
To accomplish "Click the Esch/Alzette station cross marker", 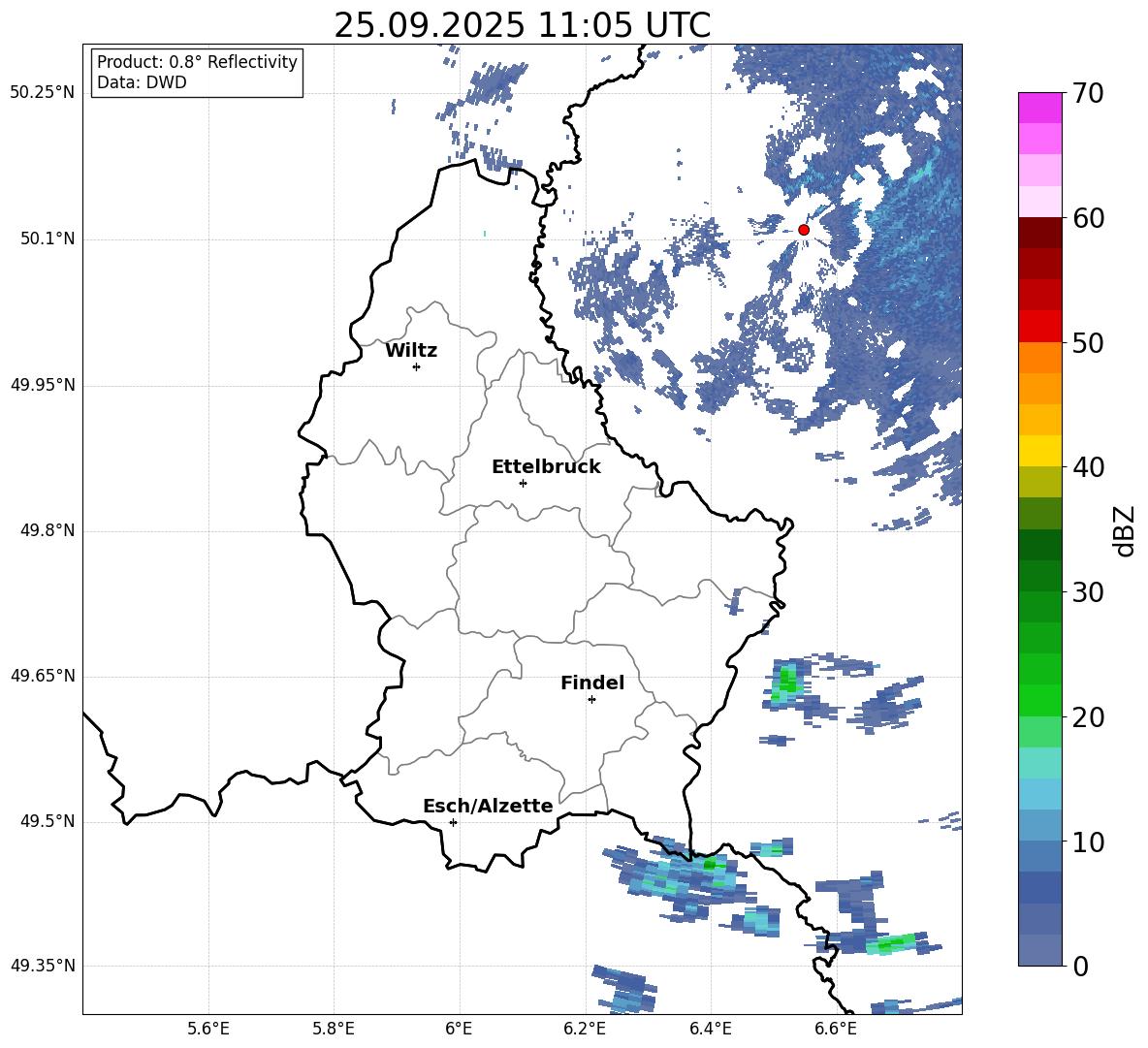I will (453, 822).
